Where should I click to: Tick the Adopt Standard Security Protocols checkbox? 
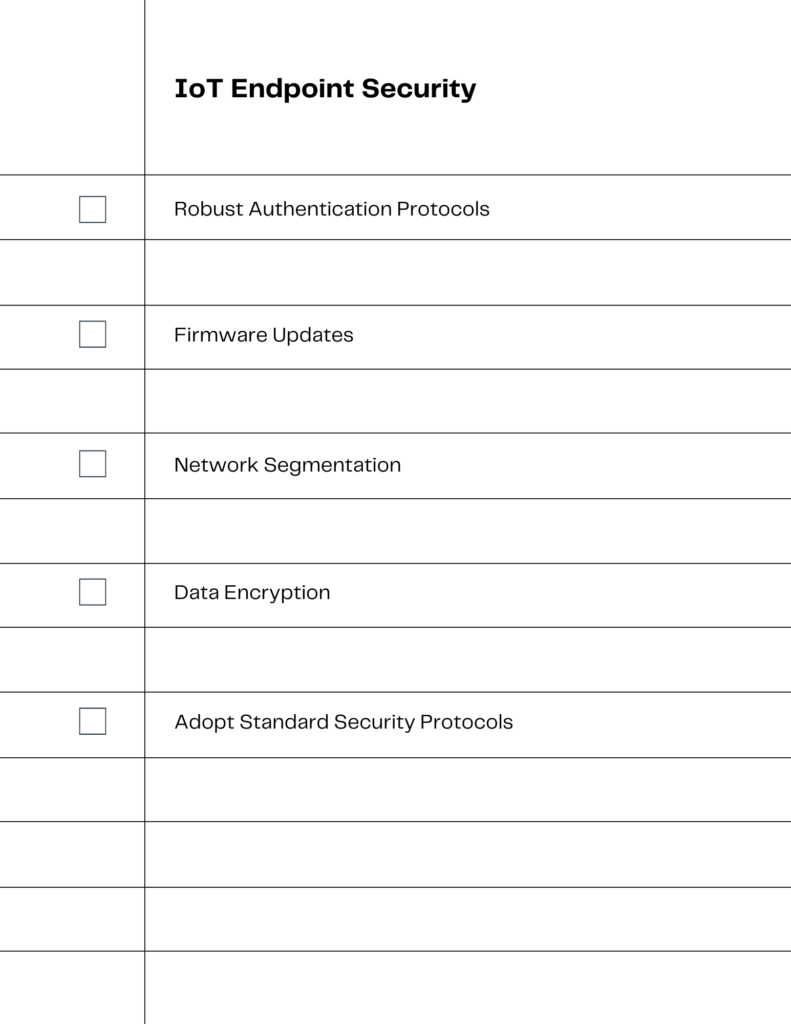pos(93,722)
